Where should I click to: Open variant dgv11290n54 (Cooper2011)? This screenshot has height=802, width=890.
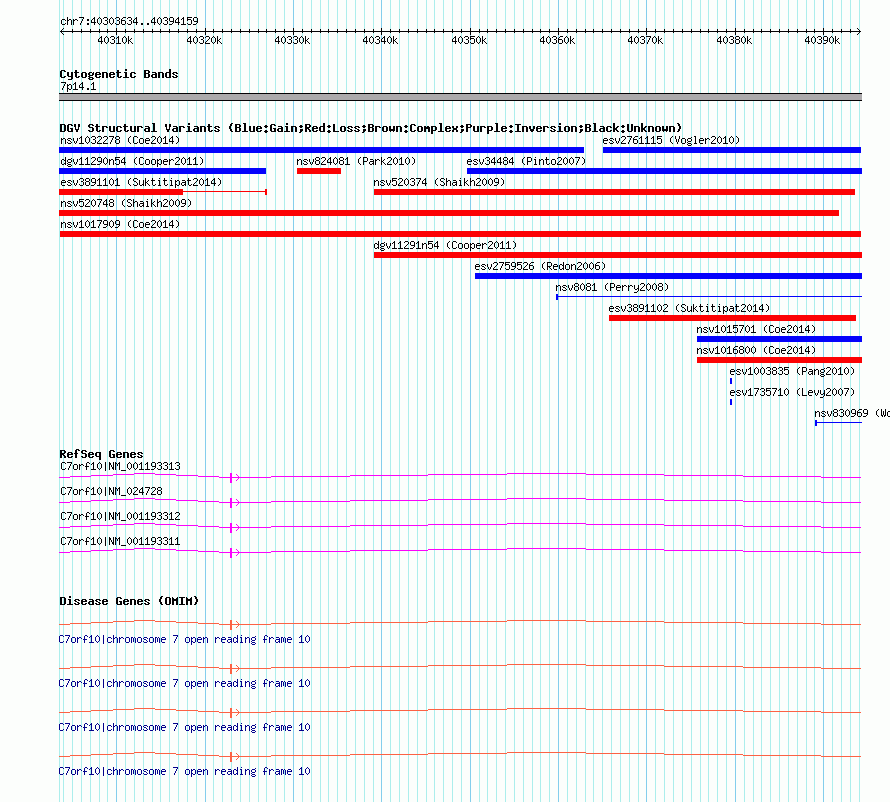tap(132, 162)
